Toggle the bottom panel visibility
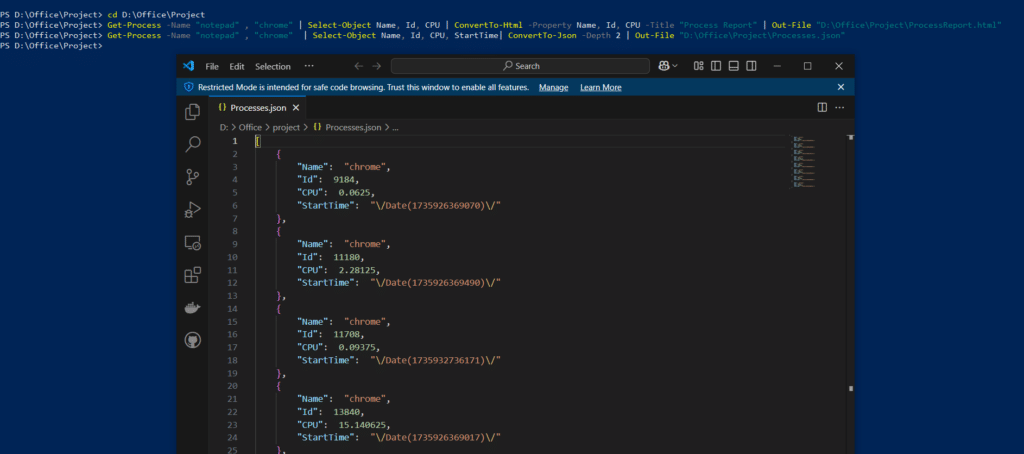Viewport: 1024px width, 454px height. pyautogui.click(x=733, y=66)
